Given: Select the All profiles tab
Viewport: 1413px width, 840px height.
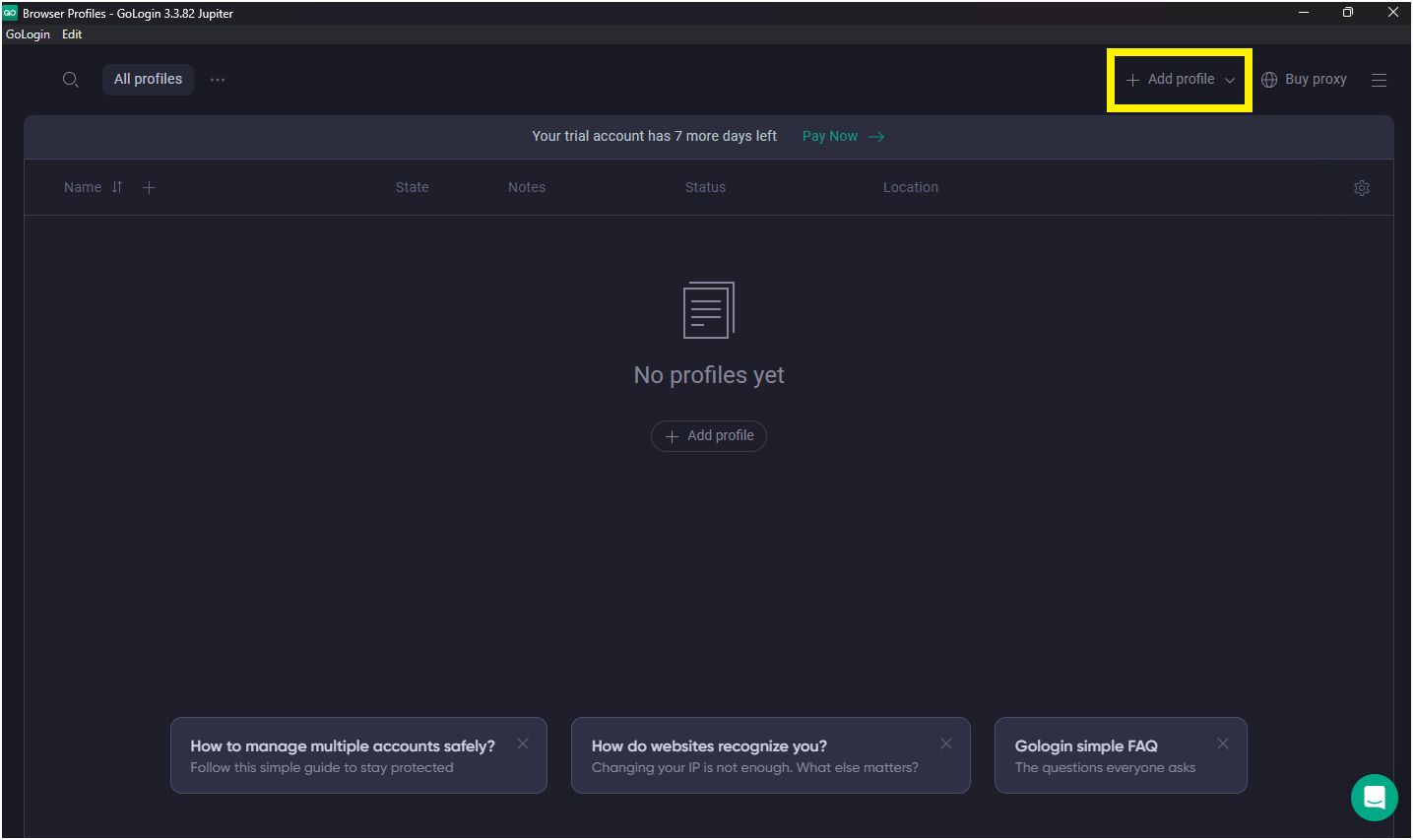Looking at the screenshot, I should point(148,79).
